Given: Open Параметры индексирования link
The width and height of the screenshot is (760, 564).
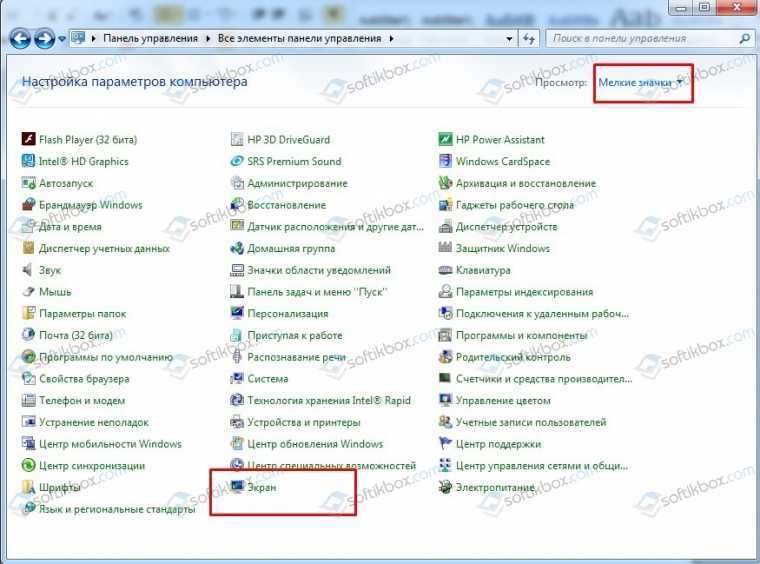Looking at the screenshot, I should coord(524,292).
